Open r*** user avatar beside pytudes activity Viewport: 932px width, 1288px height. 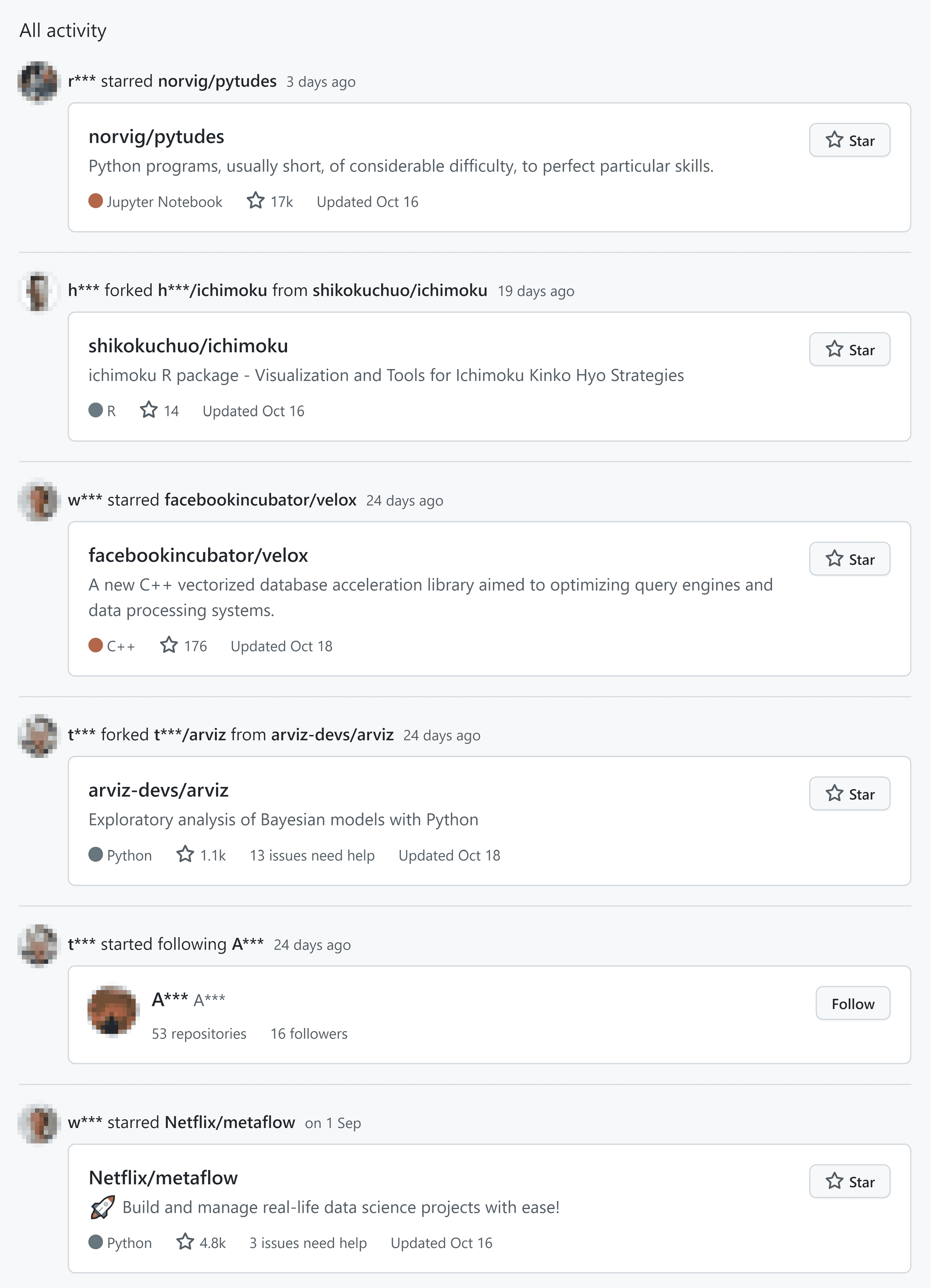(38, 82)
